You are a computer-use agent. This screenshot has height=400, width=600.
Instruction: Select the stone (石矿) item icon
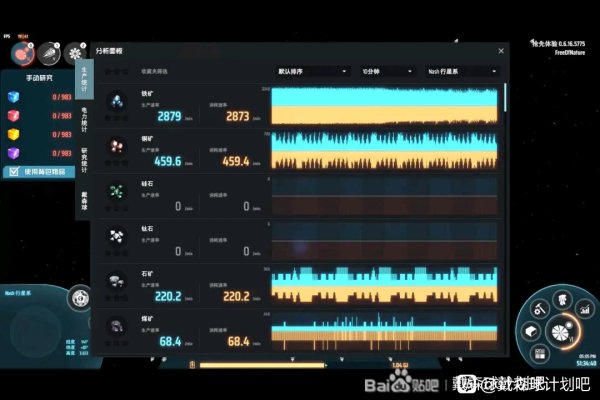(x=117, y=281)
